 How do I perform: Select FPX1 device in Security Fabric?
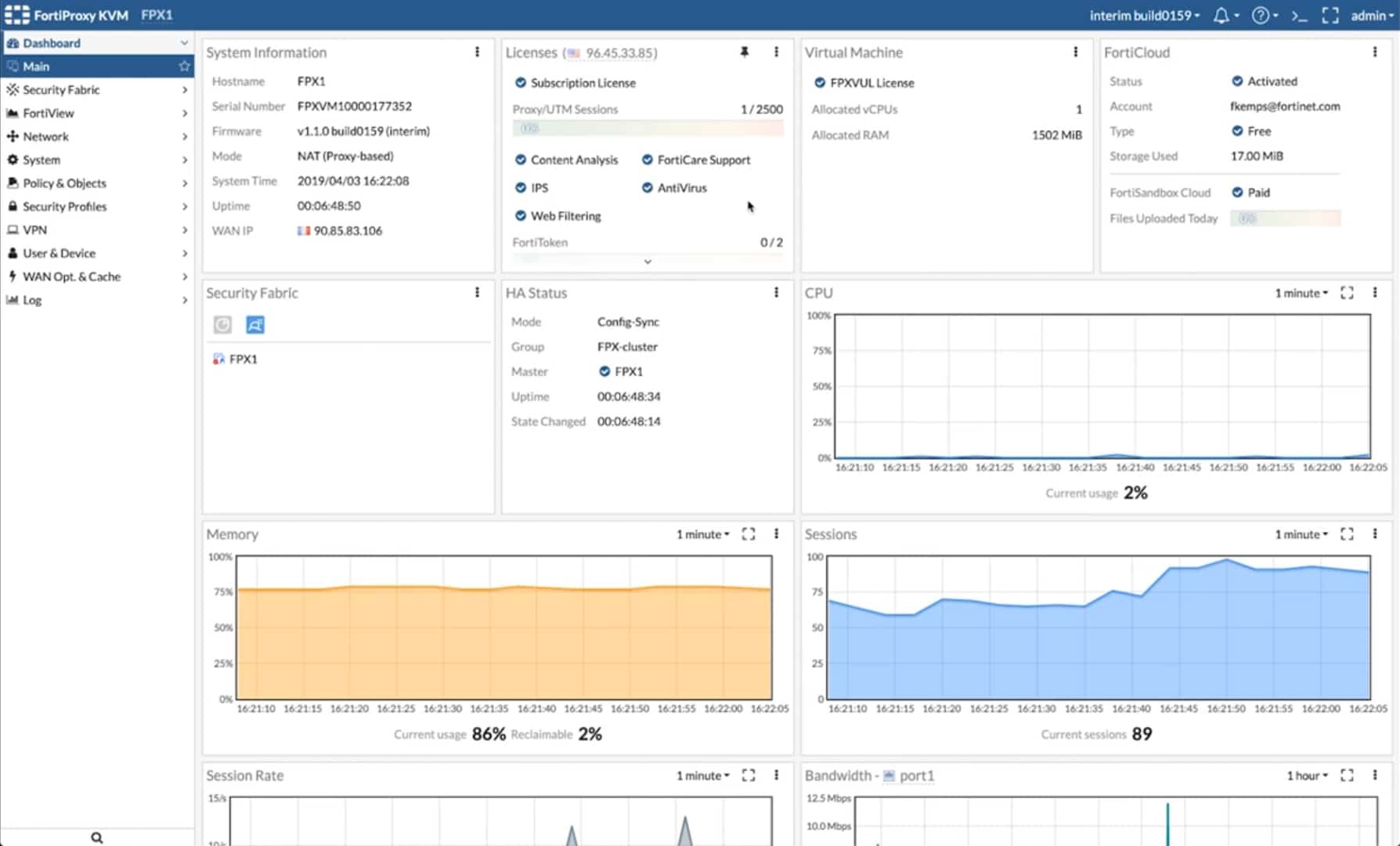tap(235, 359)
